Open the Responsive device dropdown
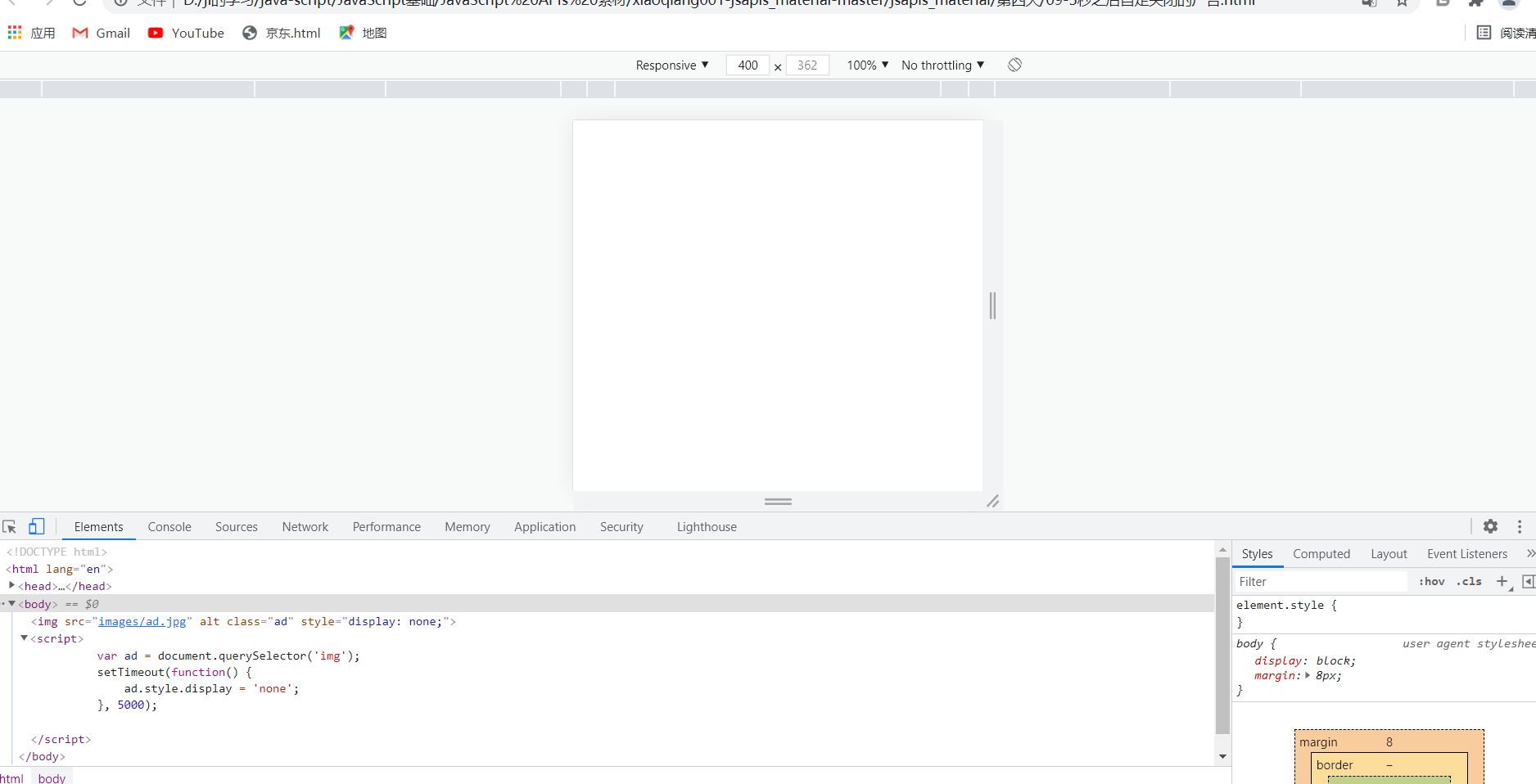The image size is (1536, 784). pos(672,65)
